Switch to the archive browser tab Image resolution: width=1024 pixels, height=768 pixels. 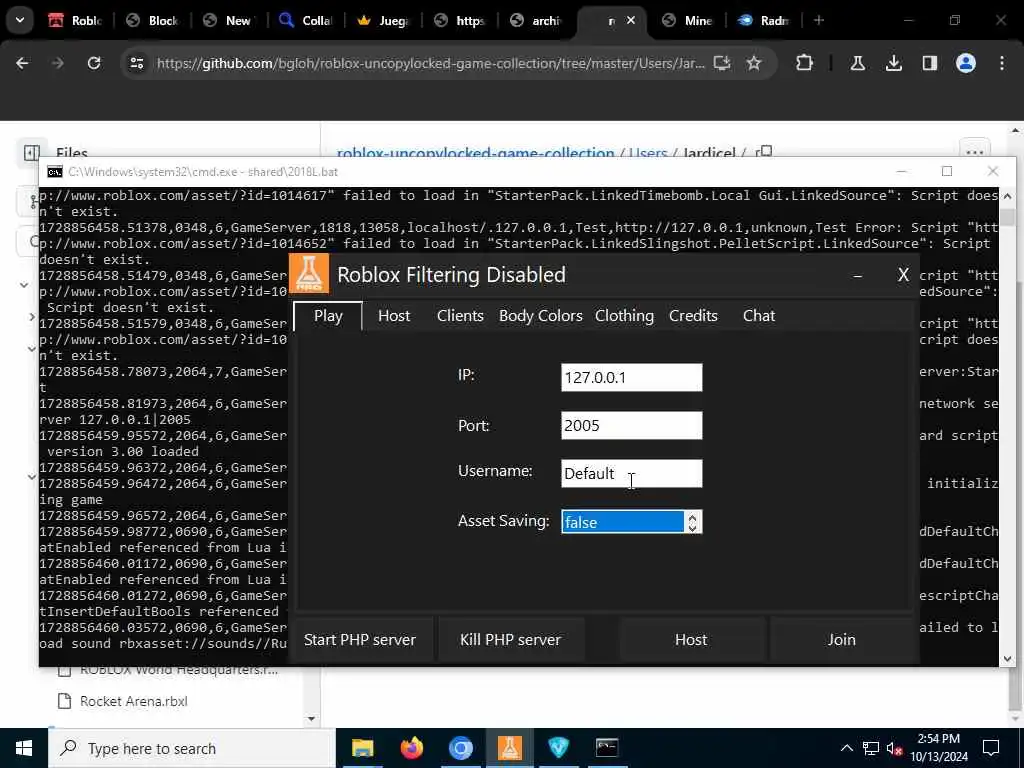click(x=537, y=20)
